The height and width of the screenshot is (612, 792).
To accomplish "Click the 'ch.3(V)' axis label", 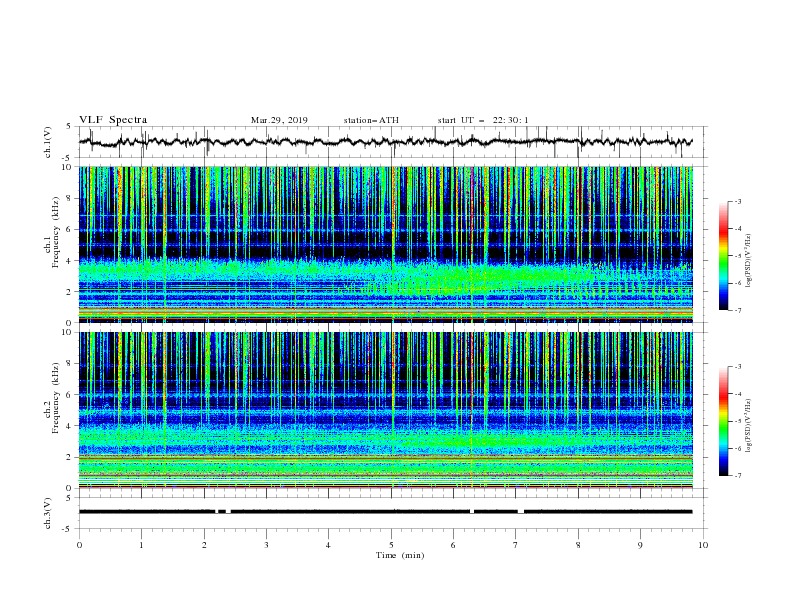I will coord(48,513).
